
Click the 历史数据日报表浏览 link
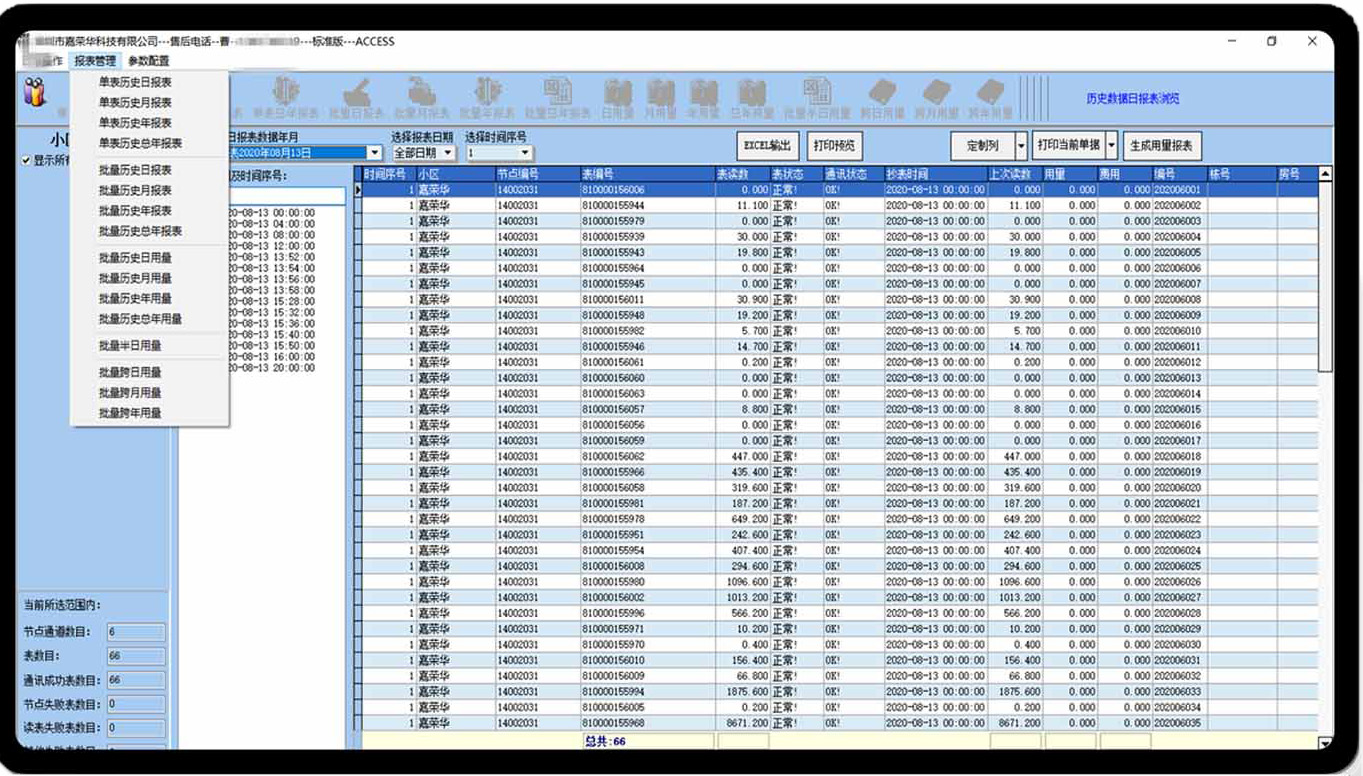[1133, 98]
